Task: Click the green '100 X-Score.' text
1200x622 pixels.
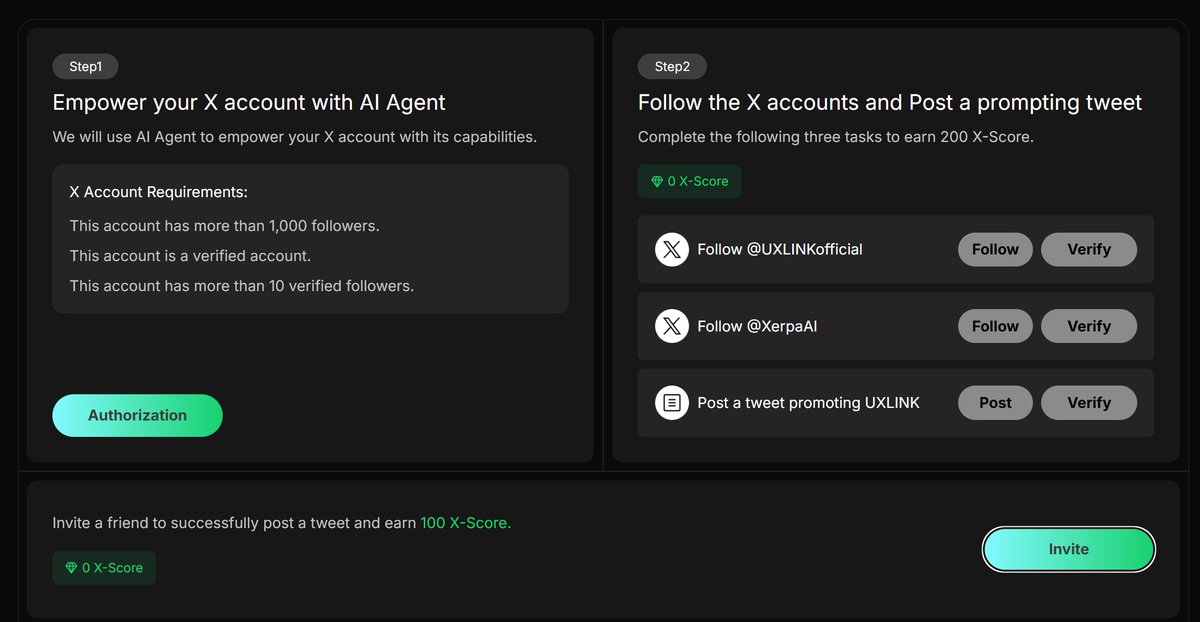Action: click(465, 523)
